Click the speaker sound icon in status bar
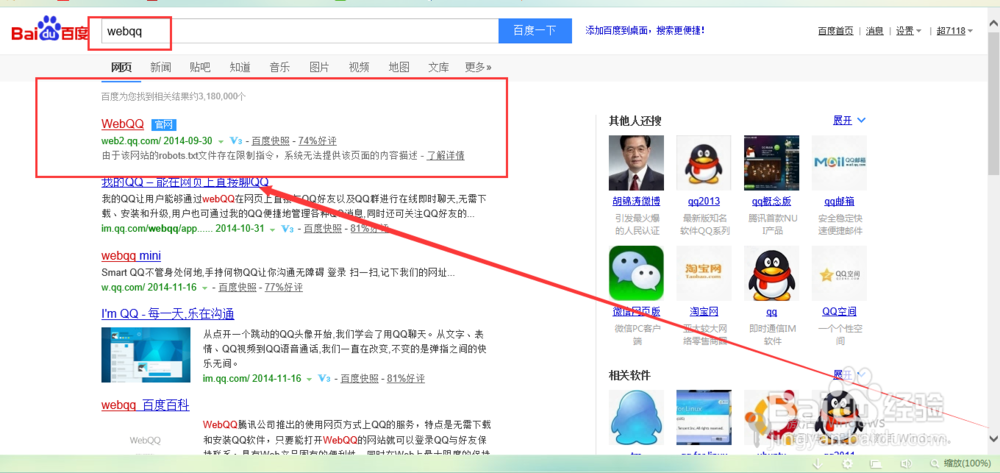The height and width of the screenshot is (473, 1000). [x=904, y=463]
